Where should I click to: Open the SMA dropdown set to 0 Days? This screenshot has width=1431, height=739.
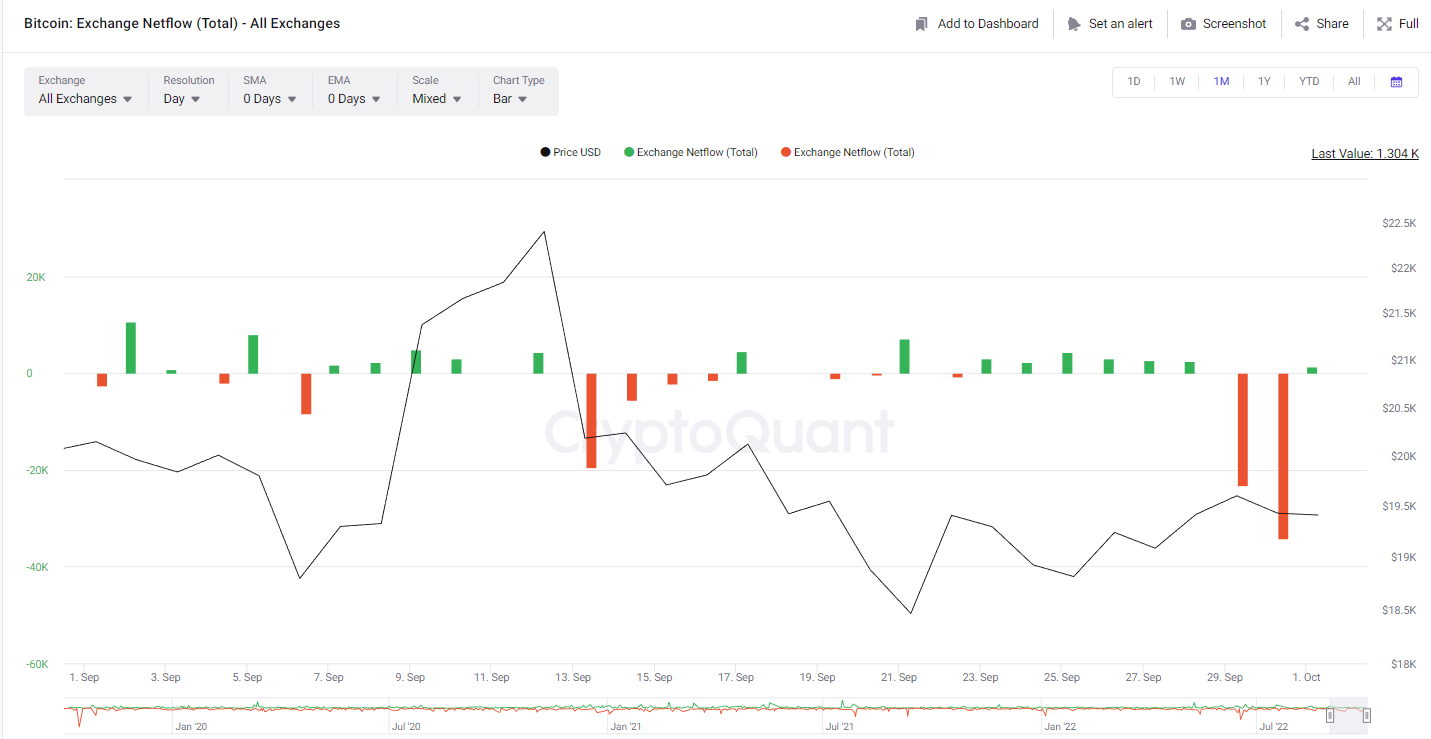pyautogui.click(x=270, y=99)
